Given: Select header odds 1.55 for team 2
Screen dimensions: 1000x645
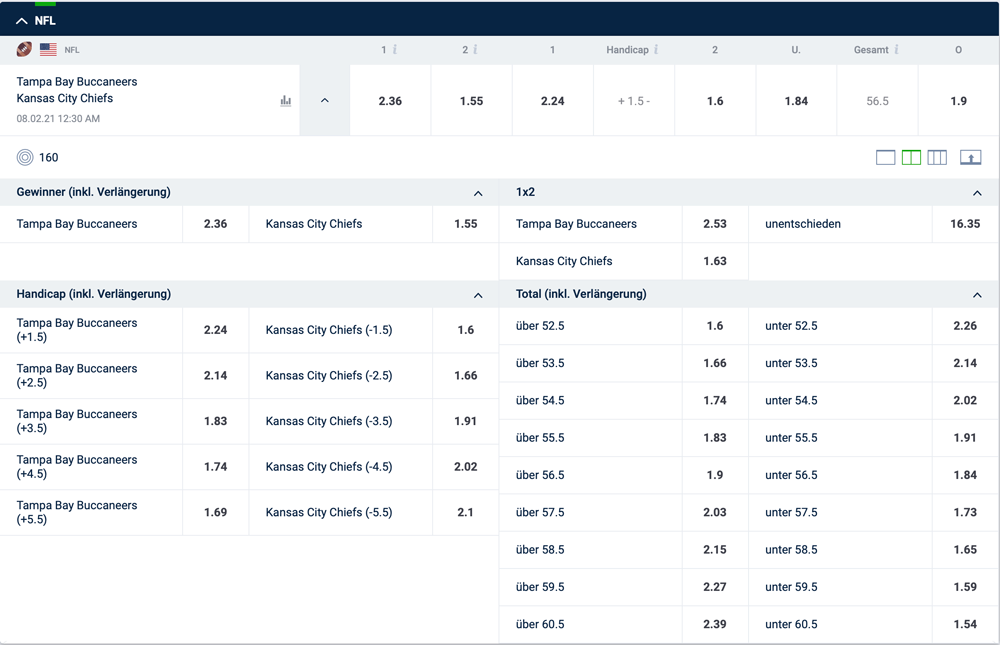Looking at the screenshot, I should (471, 101).
